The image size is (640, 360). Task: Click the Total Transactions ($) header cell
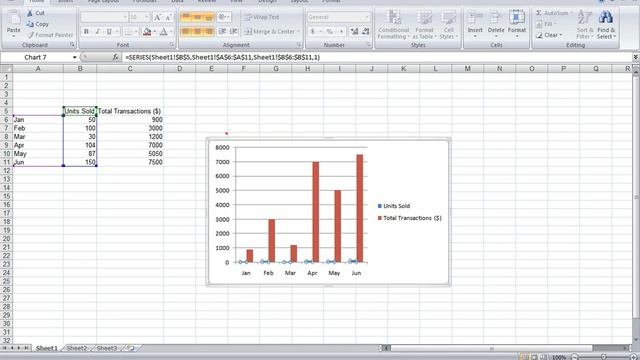click(130, 111)
